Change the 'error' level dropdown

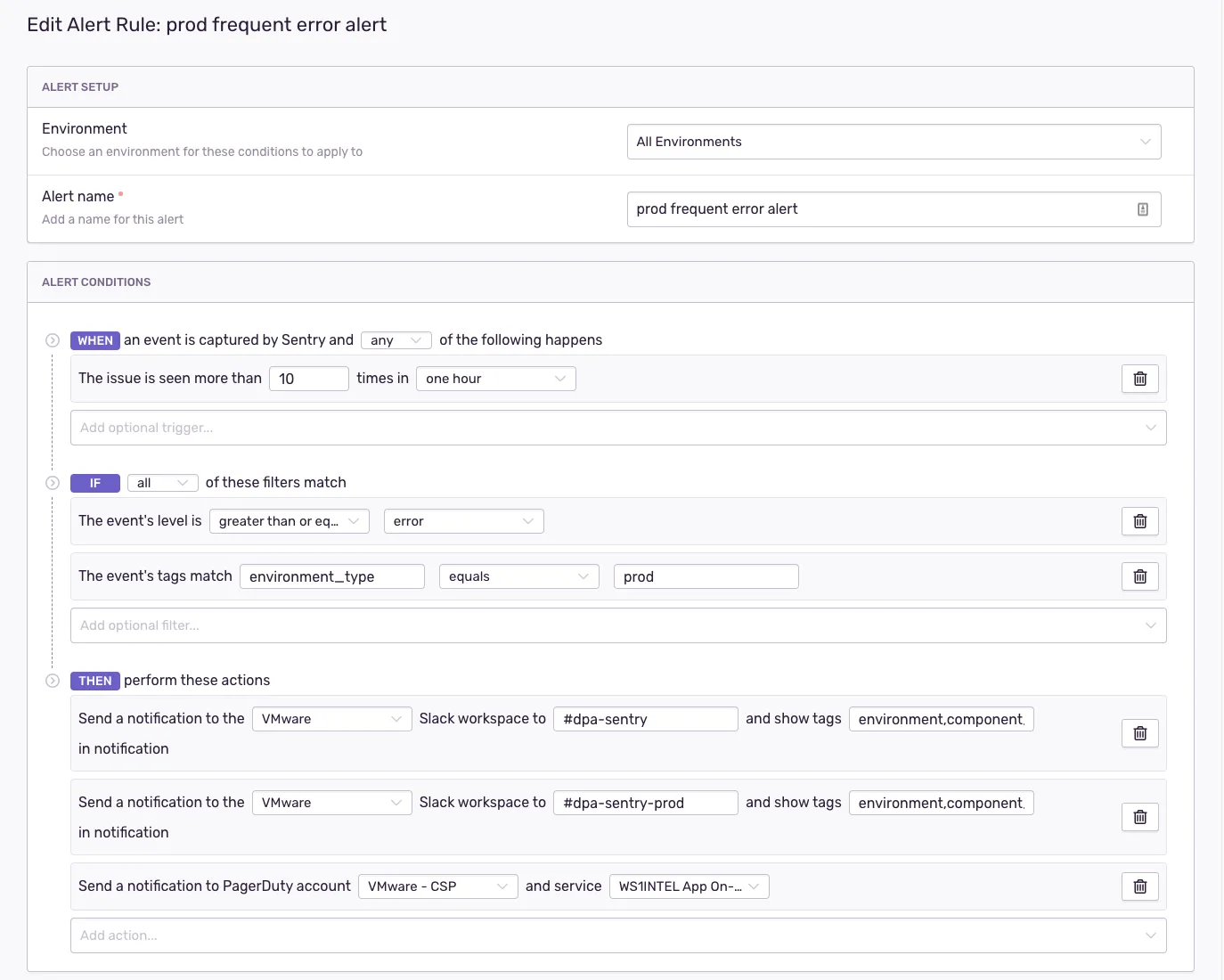pyautogui.click(x=463, y=521)
